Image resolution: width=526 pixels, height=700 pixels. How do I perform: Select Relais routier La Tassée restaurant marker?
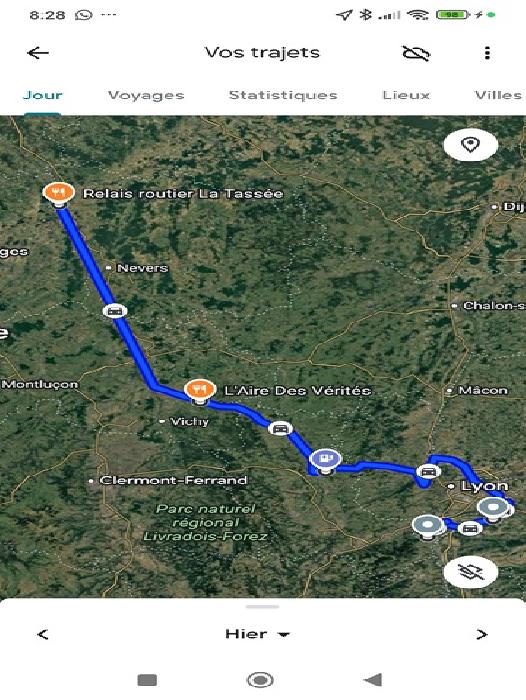59,194
